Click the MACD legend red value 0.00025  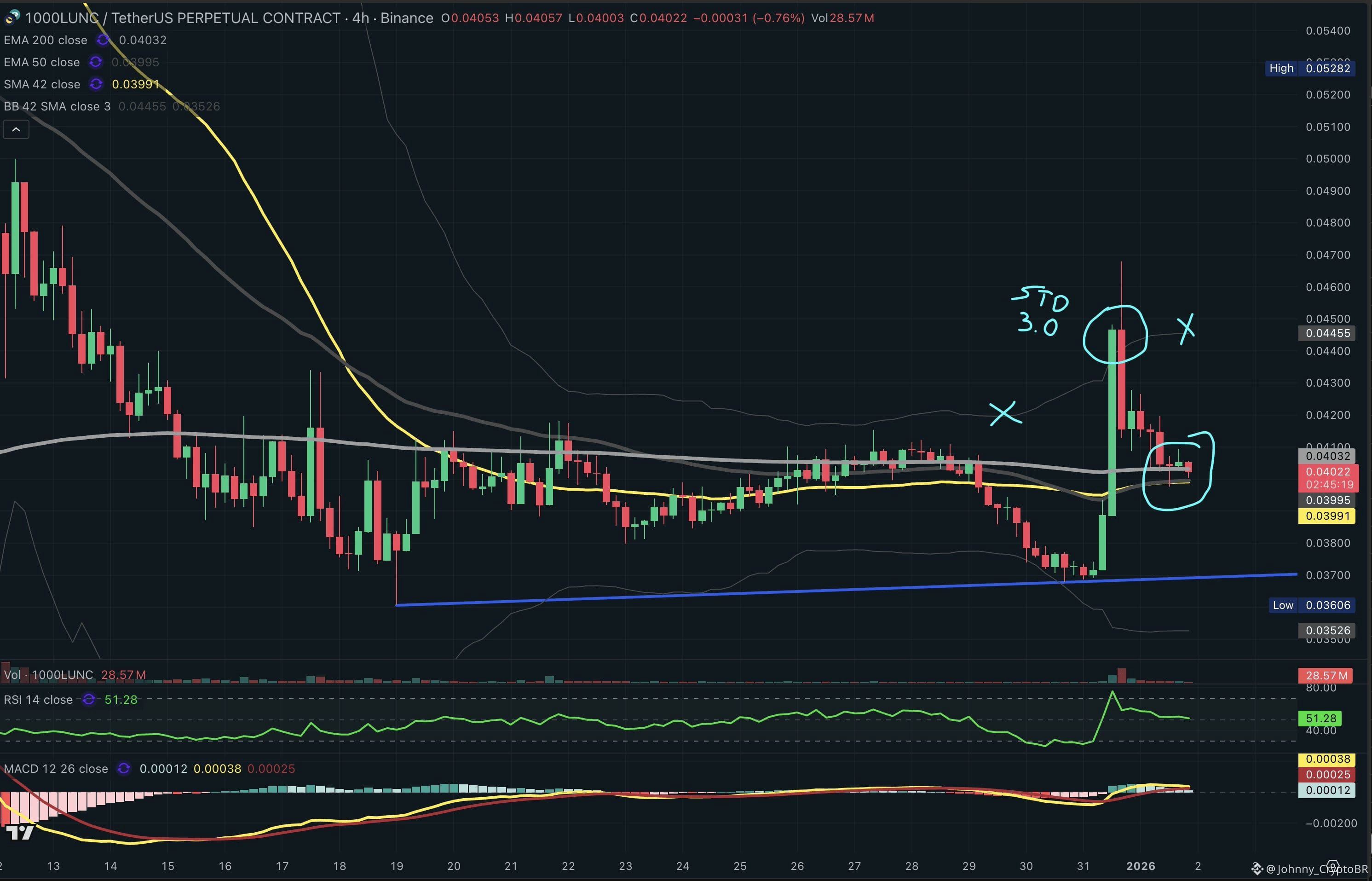click(271, 768)
